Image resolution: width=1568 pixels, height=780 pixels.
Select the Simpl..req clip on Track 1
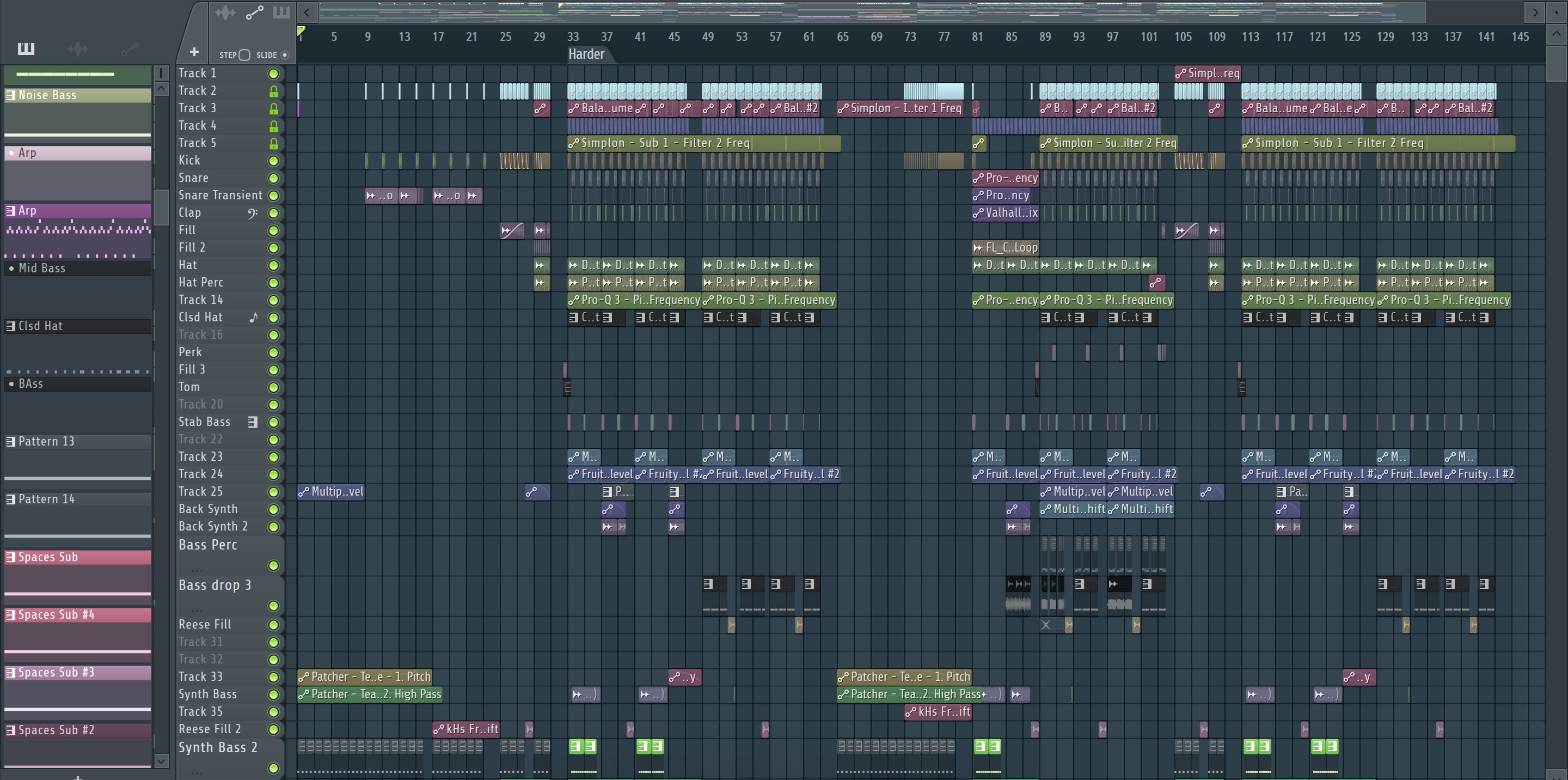1208,73
